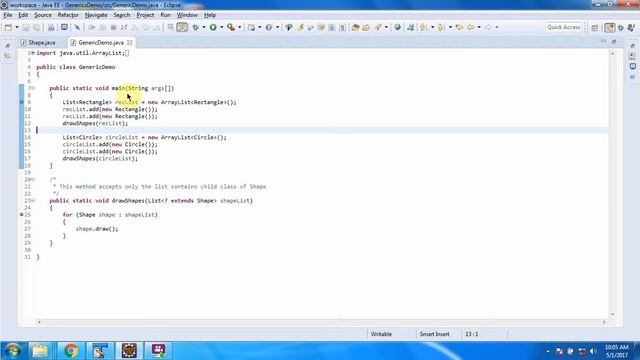The width and height of the screenshot is (640, 360).
Task: Minimize the editor area
Action: click(604, 42)
